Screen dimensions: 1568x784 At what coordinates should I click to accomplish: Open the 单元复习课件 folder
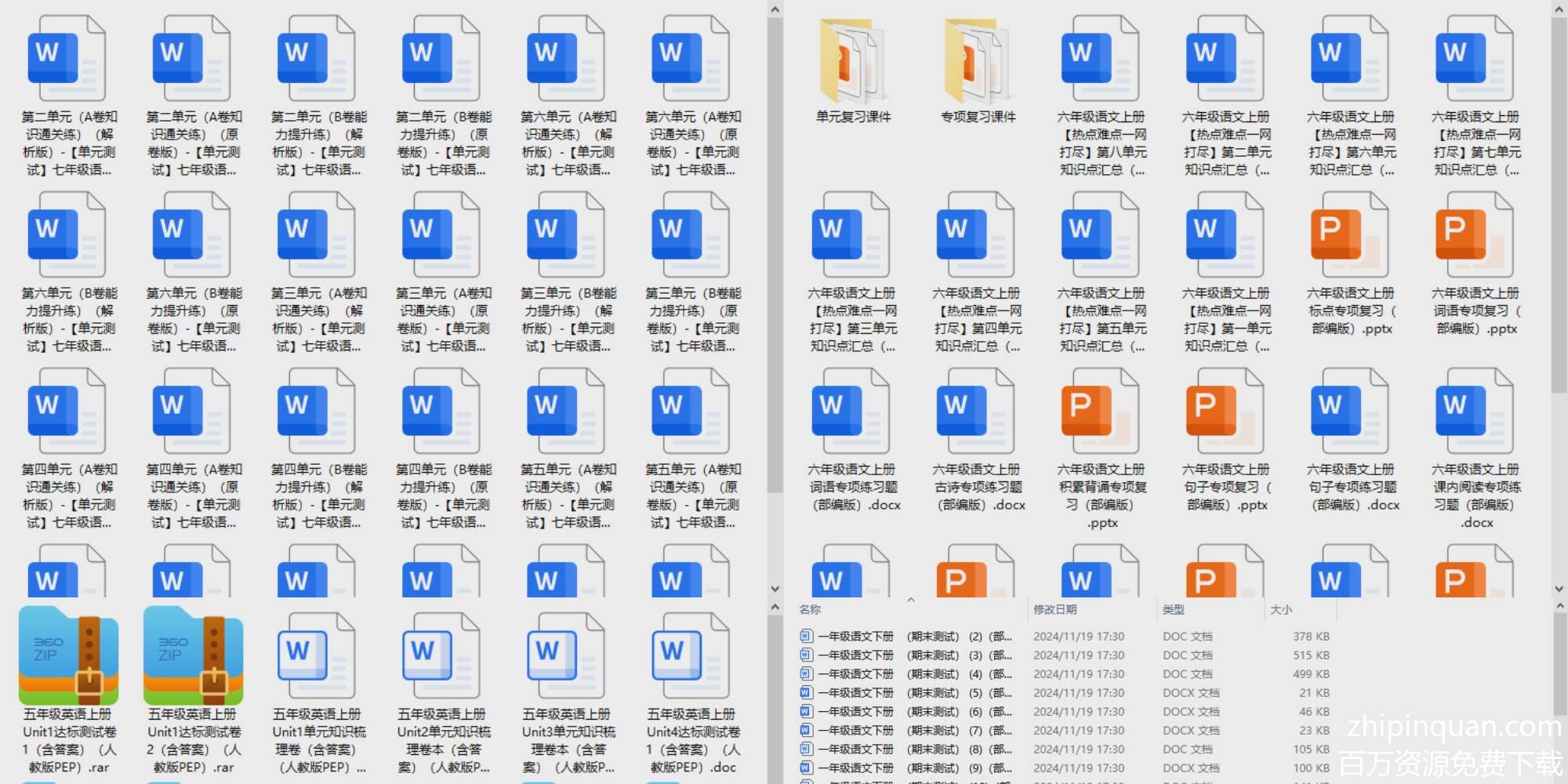click(852, 63)
